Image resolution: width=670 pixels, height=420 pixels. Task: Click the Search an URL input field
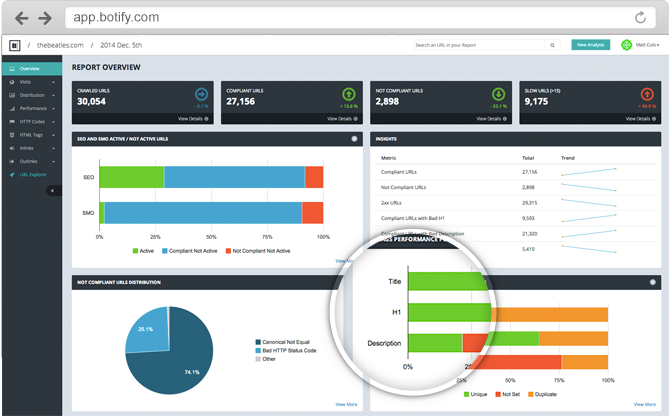point(479,45)
